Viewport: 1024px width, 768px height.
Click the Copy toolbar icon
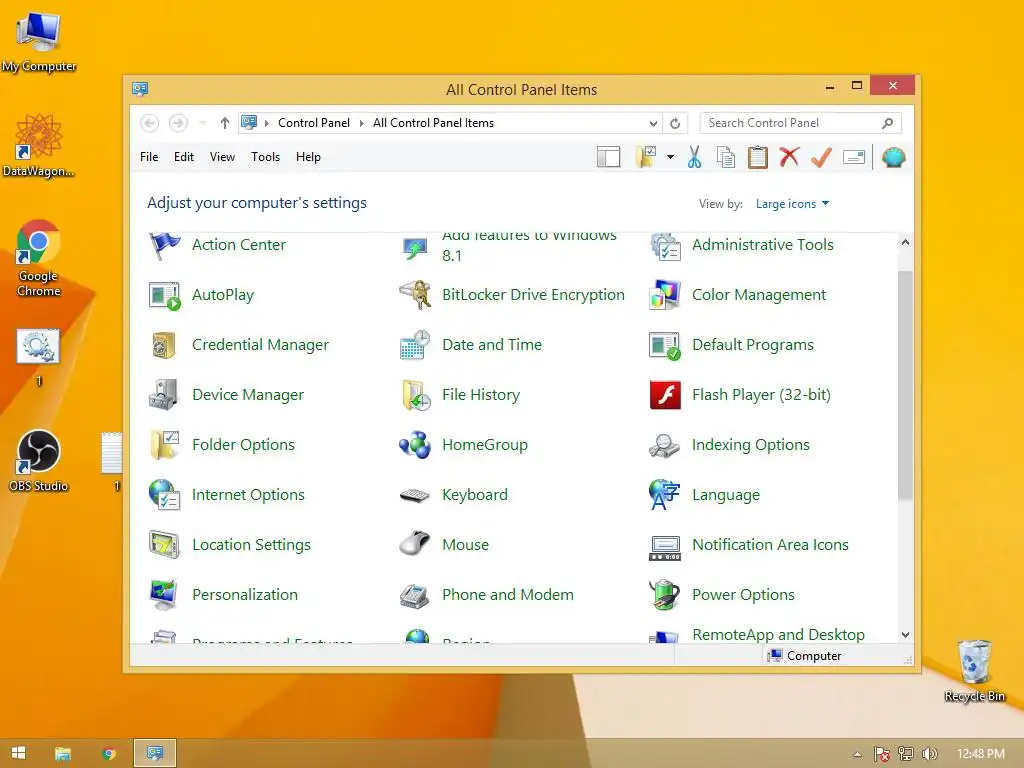[726, 157]
